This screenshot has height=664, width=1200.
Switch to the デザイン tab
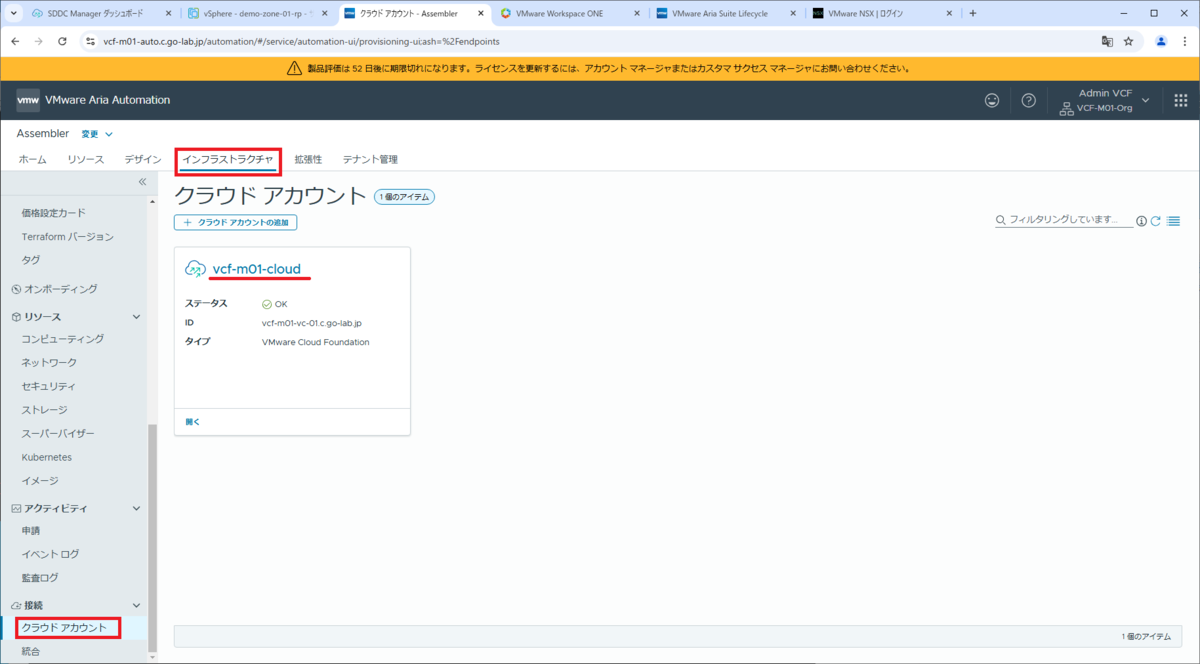tap(143, 160)
